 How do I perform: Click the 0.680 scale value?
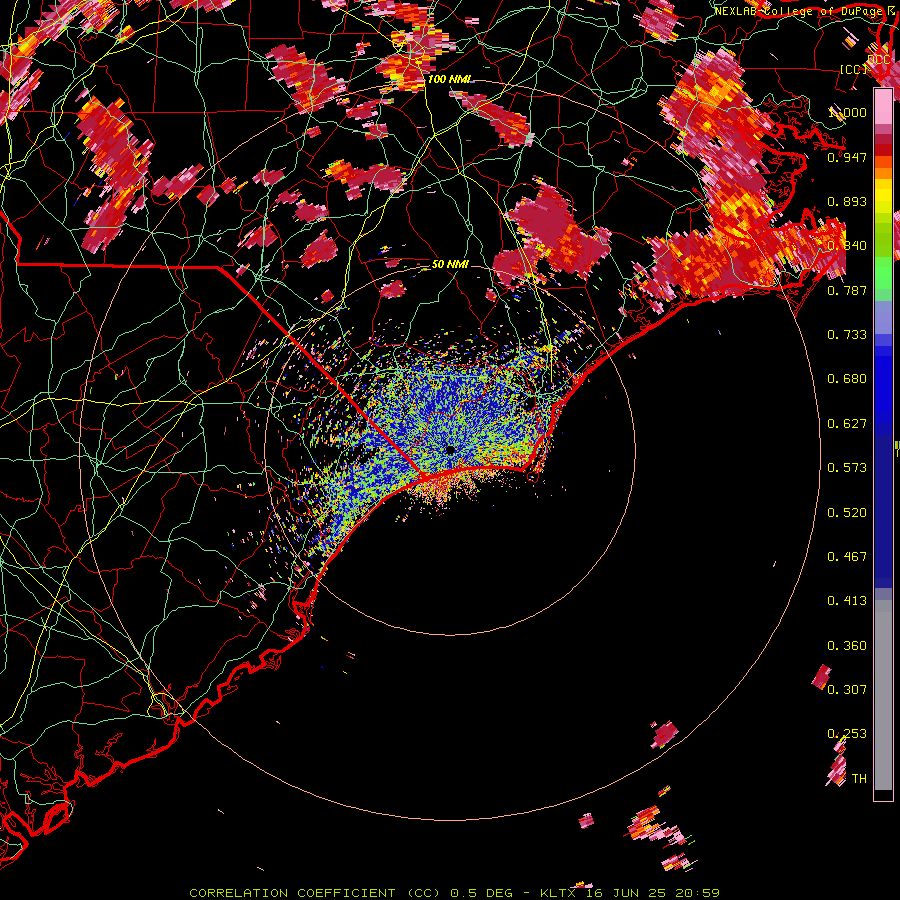[847, 379]
